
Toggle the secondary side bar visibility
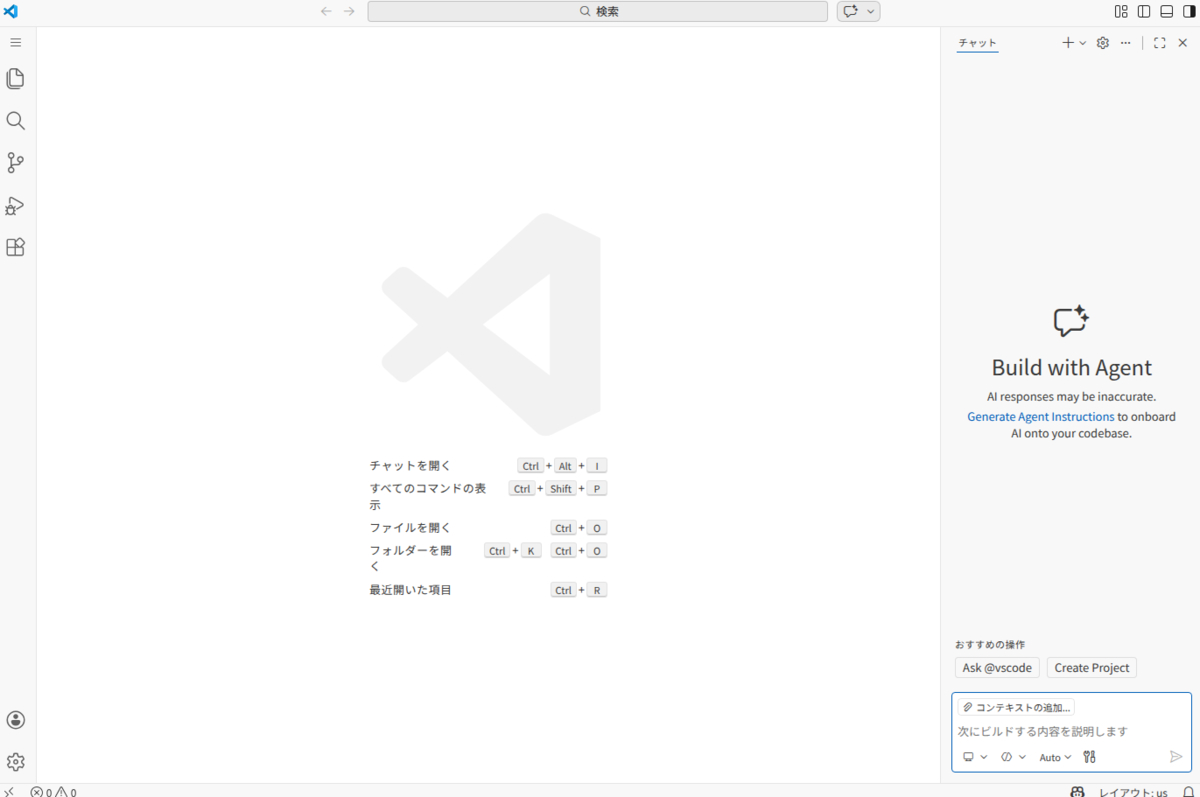(1189, 11)
